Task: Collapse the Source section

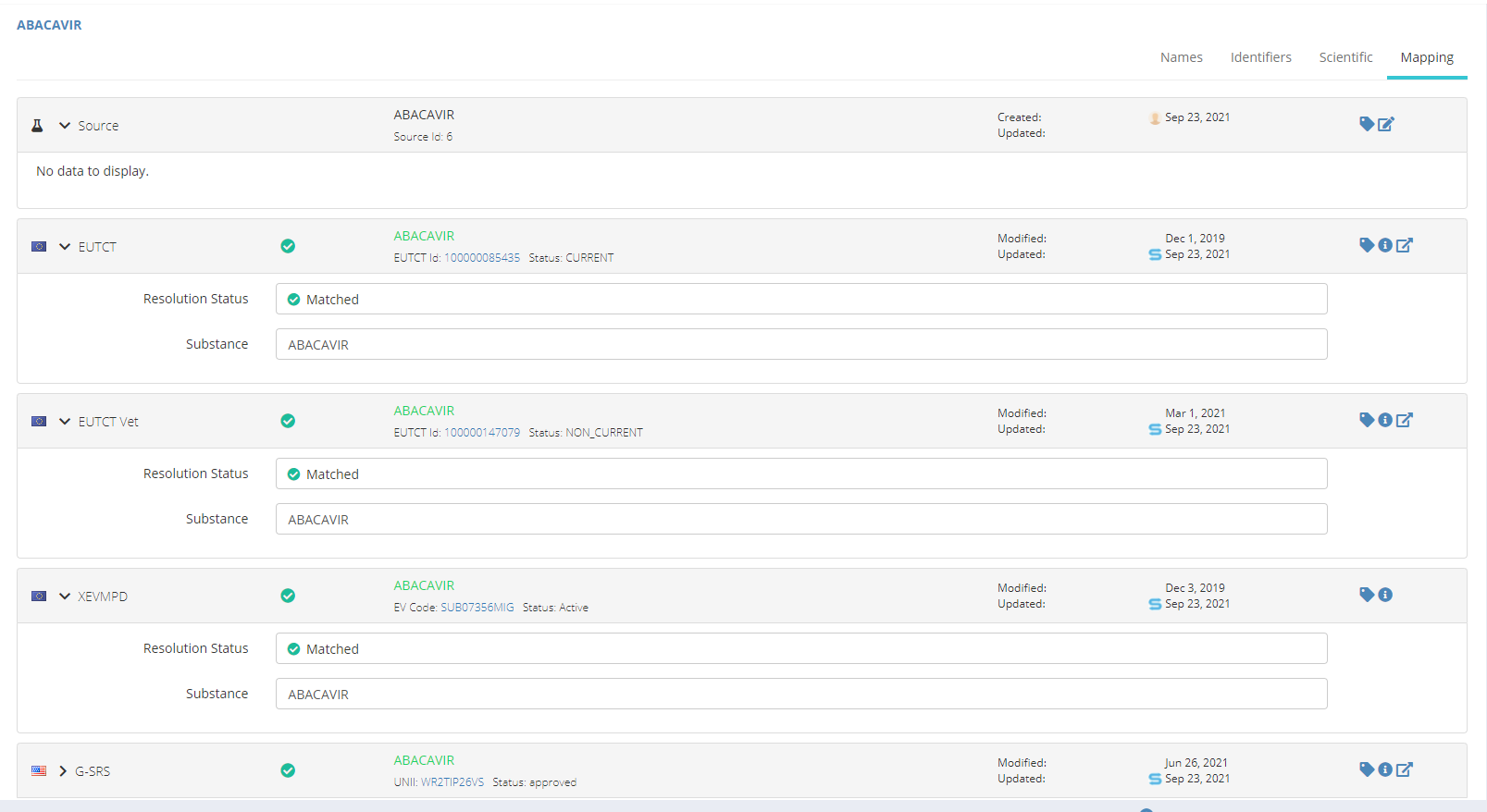Action: (65, 126)
